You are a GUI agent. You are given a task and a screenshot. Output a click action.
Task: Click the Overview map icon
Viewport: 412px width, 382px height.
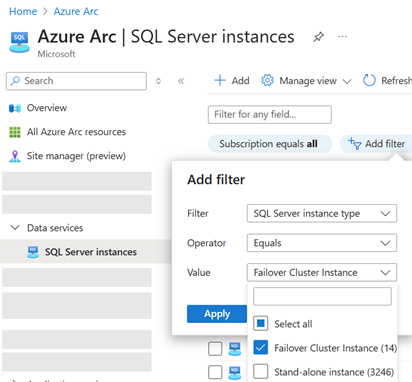click(15, 108)
